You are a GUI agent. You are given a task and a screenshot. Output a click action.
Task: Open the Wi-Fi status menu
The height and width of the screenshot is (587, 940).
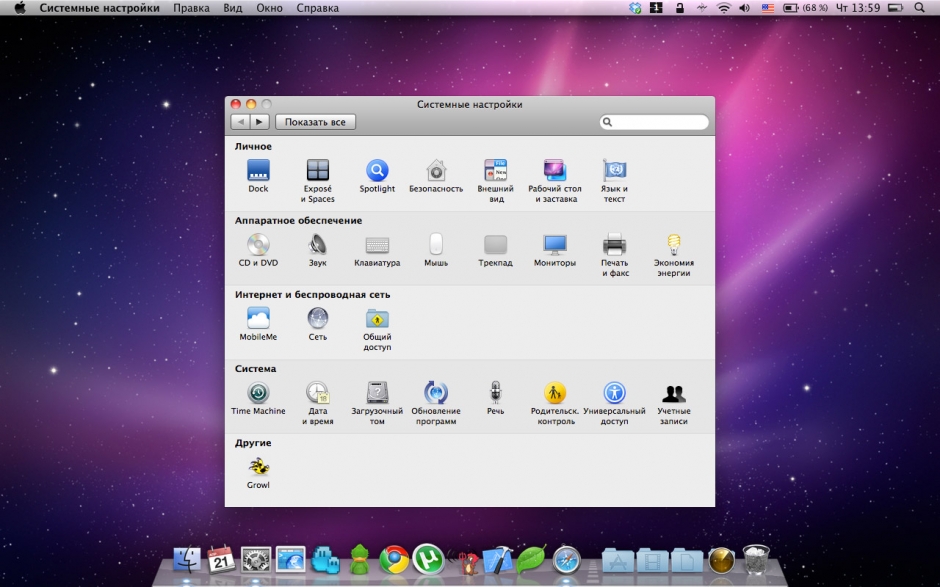[724, 8]
